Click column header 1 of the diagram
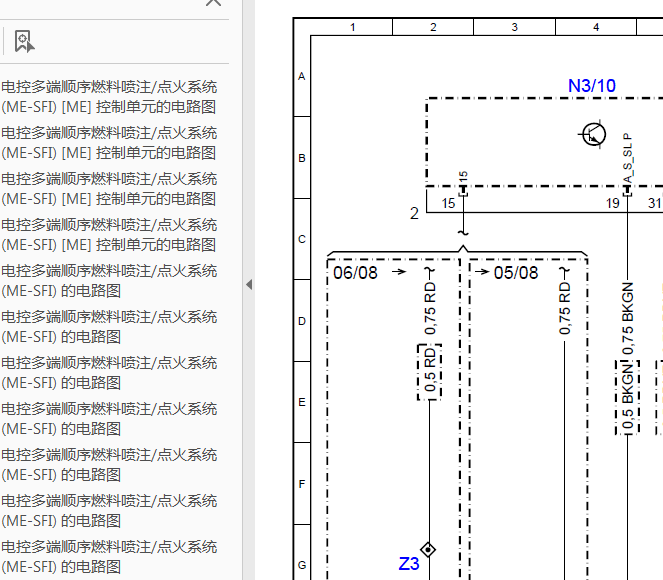663x580 pixels. pos(352,27)
